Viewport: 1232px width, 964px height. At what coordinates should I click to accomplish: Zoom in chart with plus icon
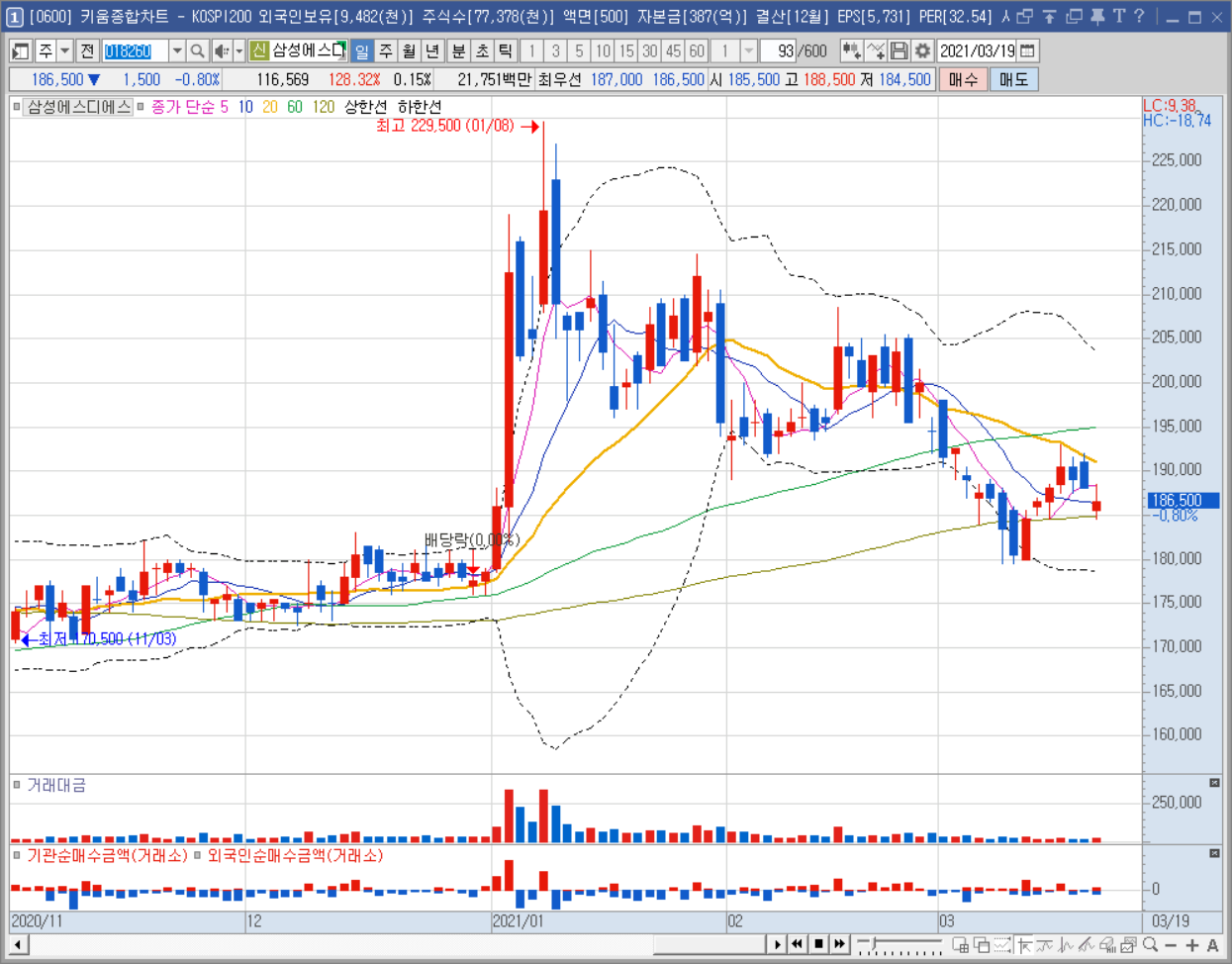(1191, 945)
